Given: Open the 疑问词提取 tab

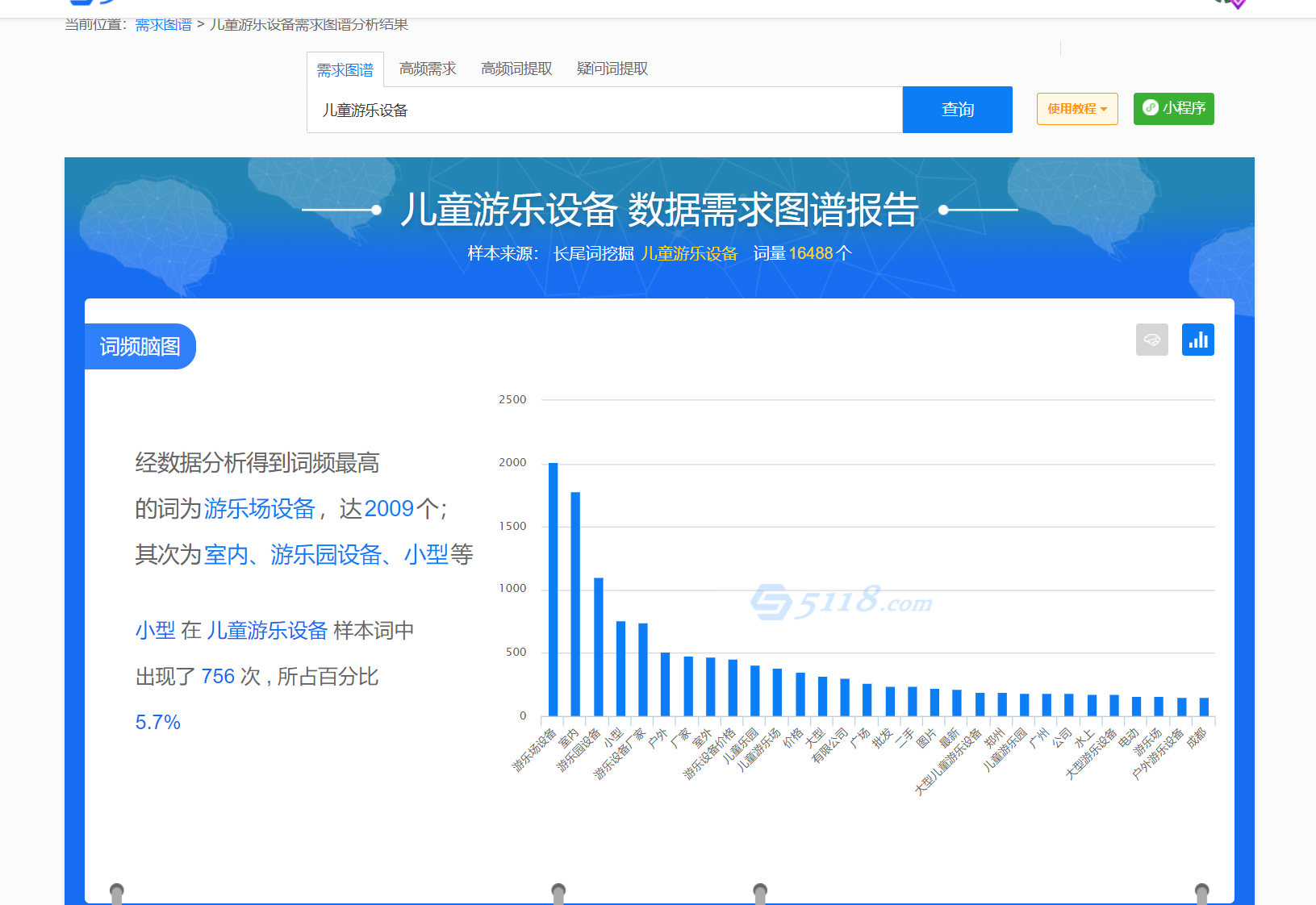Looking at the screenshot, I should pyautogui.click(x=612, y=69).
